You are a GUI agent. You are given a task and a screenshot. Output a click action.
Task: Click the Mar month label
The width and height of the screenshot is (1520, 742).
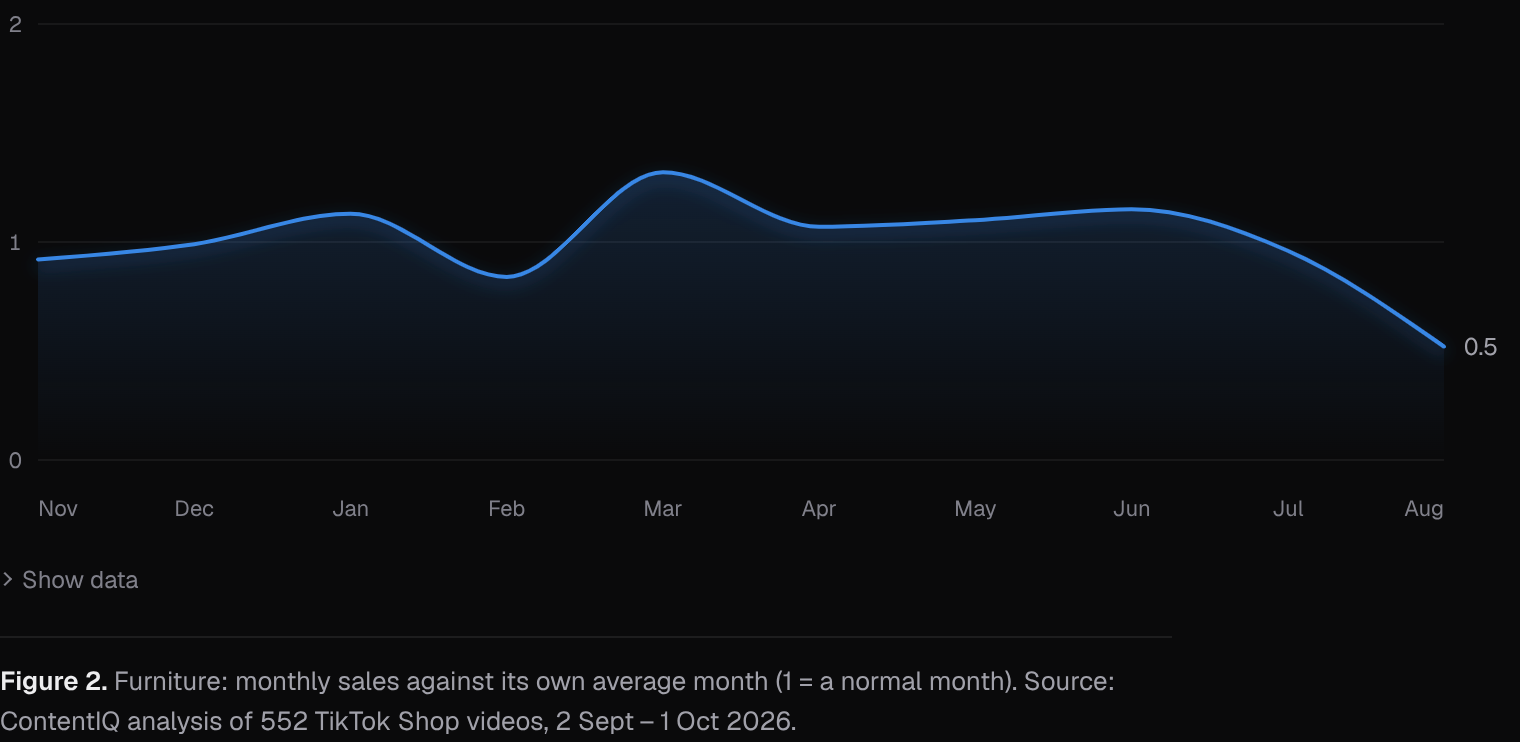tap(662, 509)
